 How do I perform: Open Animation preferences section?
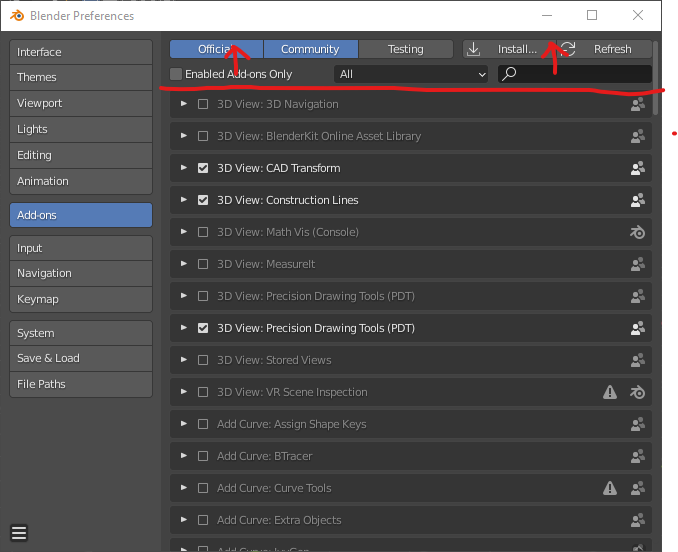click(81, 181)
